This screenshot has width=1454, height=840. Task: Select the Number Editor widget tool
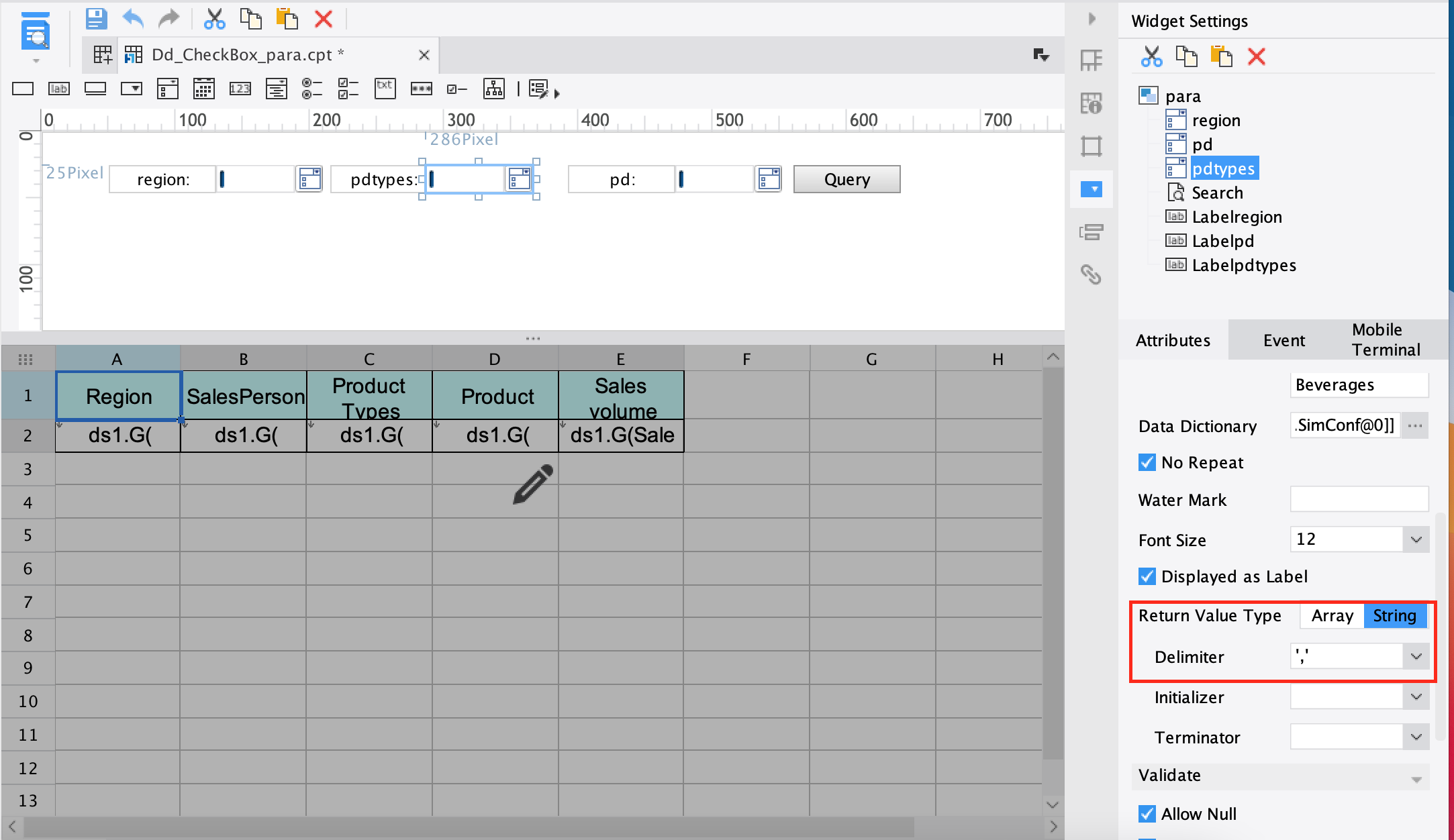tap(240, 89)
